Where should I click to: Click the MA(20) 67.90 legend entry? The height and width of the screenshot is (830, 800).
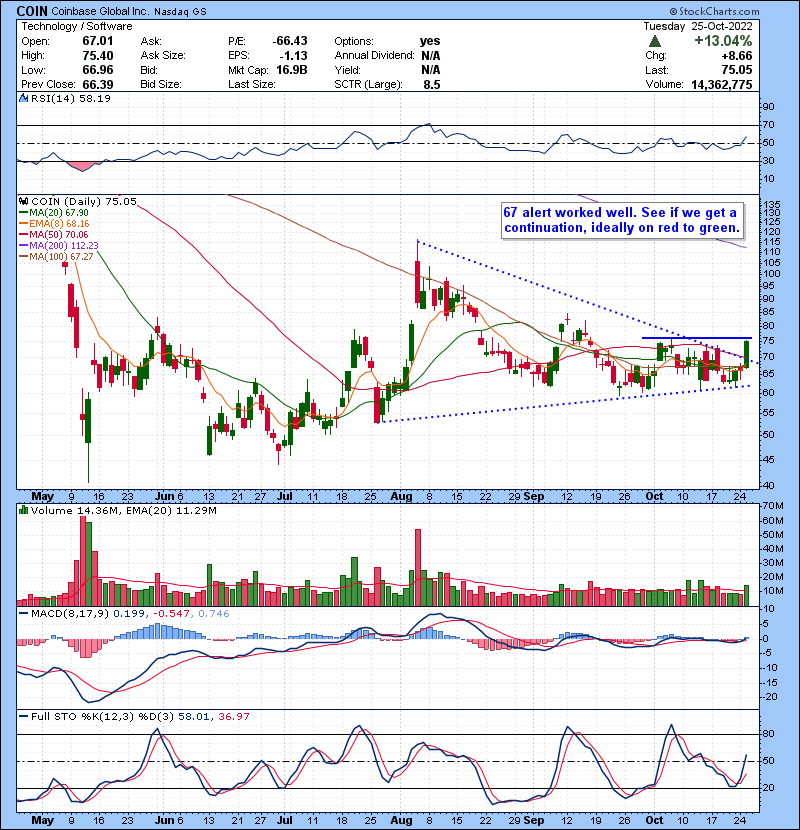(x=55, y=212)
